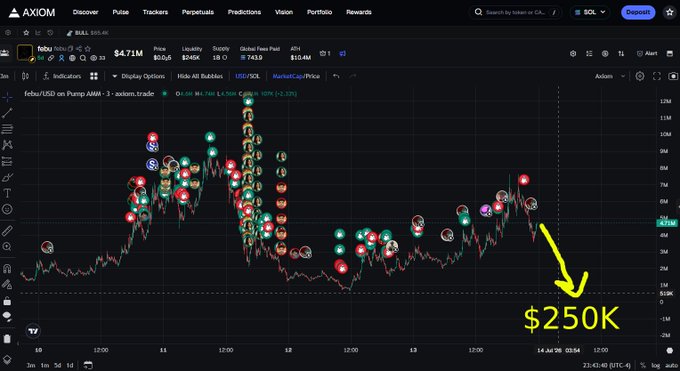The width and height of the screenshot is (680, 371).
Task: Open the Predictions page
Action: pyautogui.click(x=244, y=12)
